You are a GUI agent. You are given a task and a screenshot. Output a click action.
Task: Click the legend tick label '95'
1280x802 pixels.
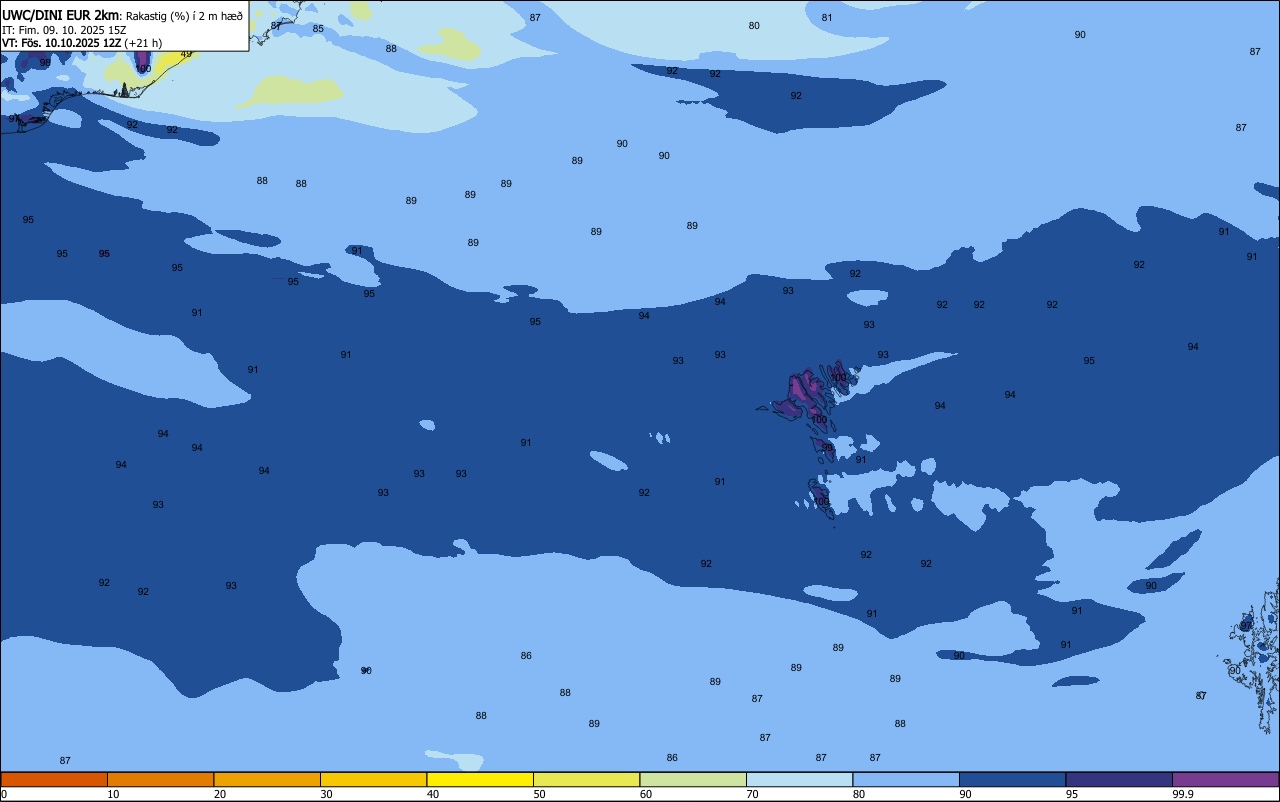[1072, 794]
